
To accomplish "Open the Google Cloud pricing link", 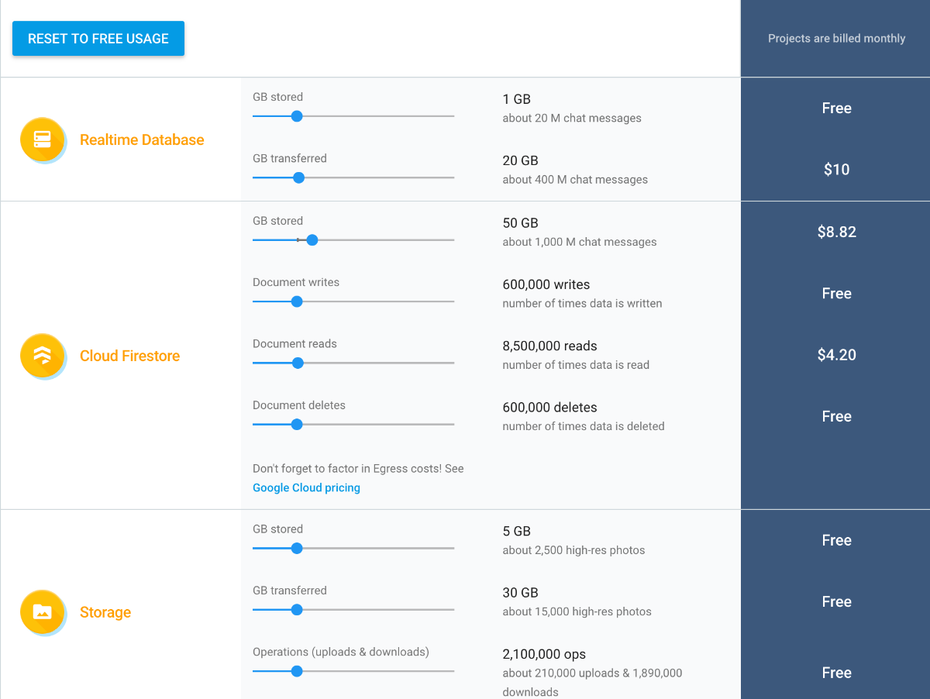I will [x=306, y=488].
